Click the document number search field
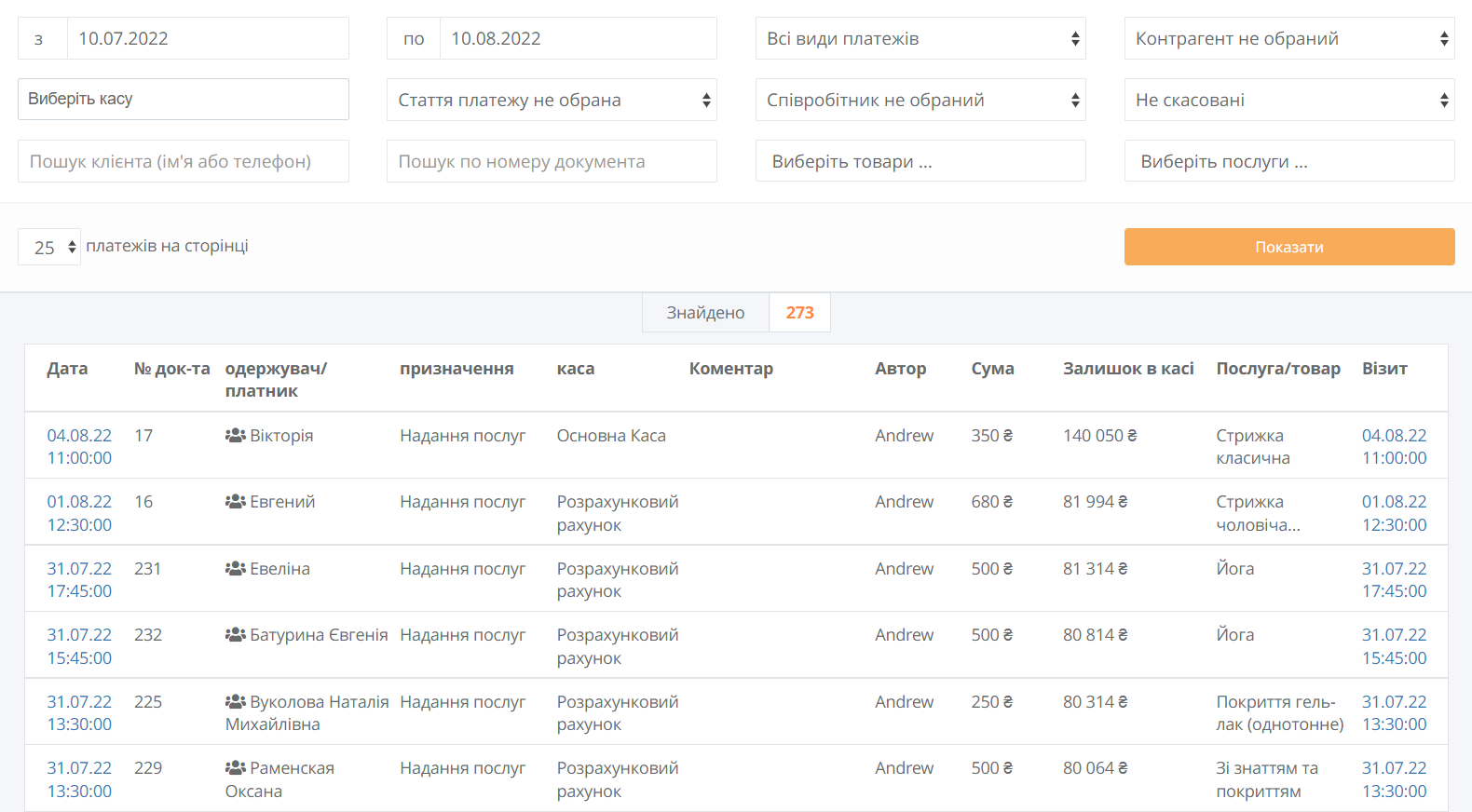Screen dimensions: 1472x812 [x=551, y=162]
